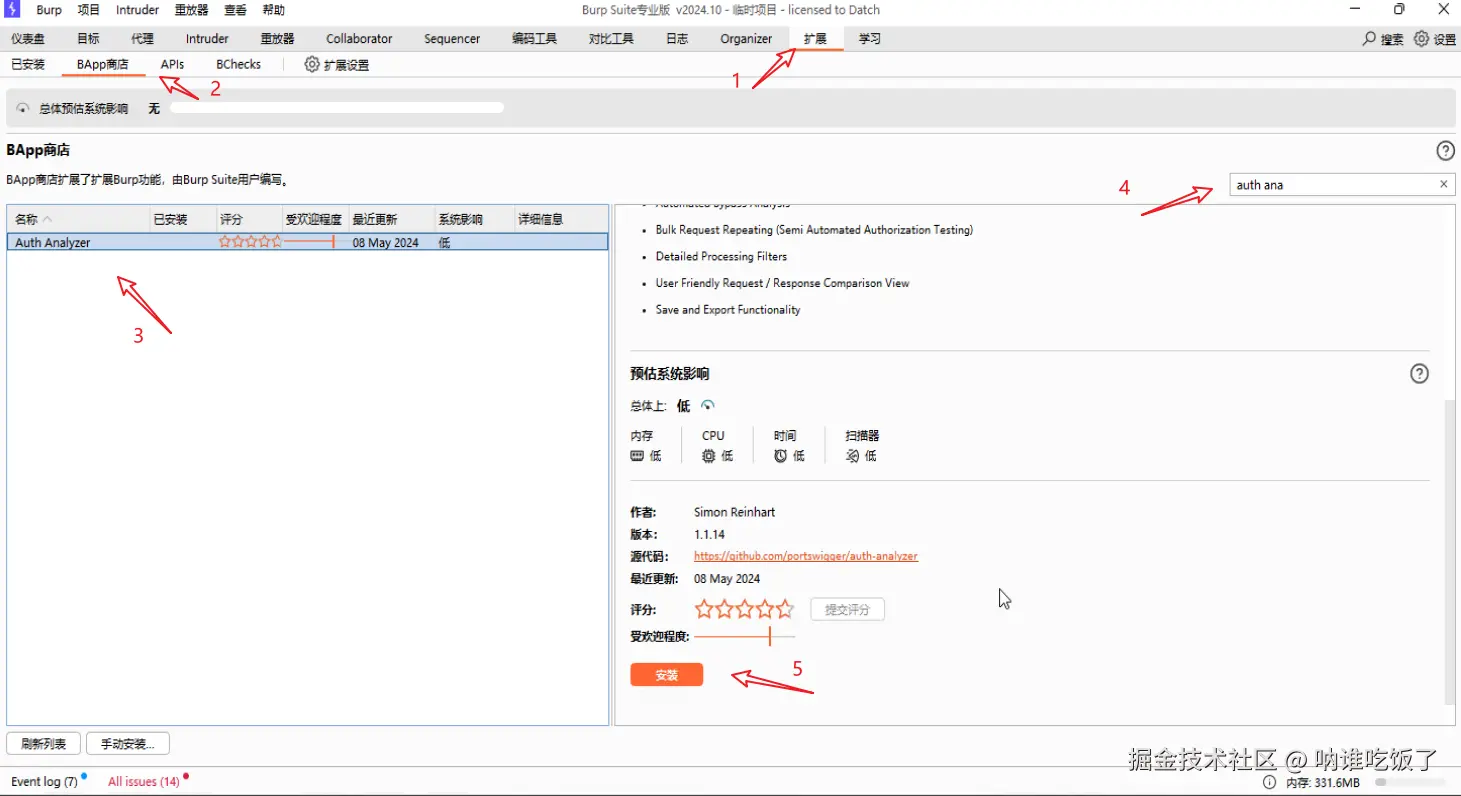This screenshot has width=1461, height=796.
Task: Select the Auth Analyzer row
Action: [x=307, y=242]
